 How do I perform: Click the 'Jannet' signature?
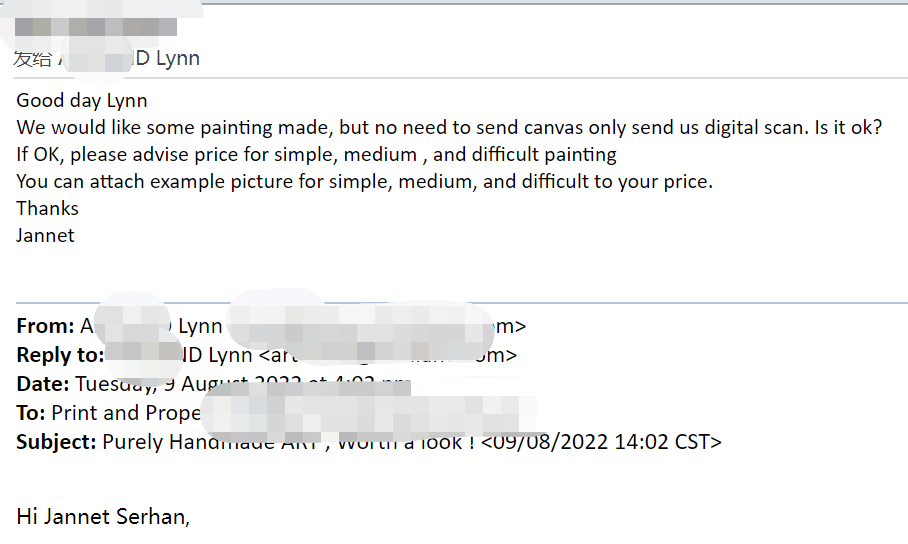click(x=45, y=236)
